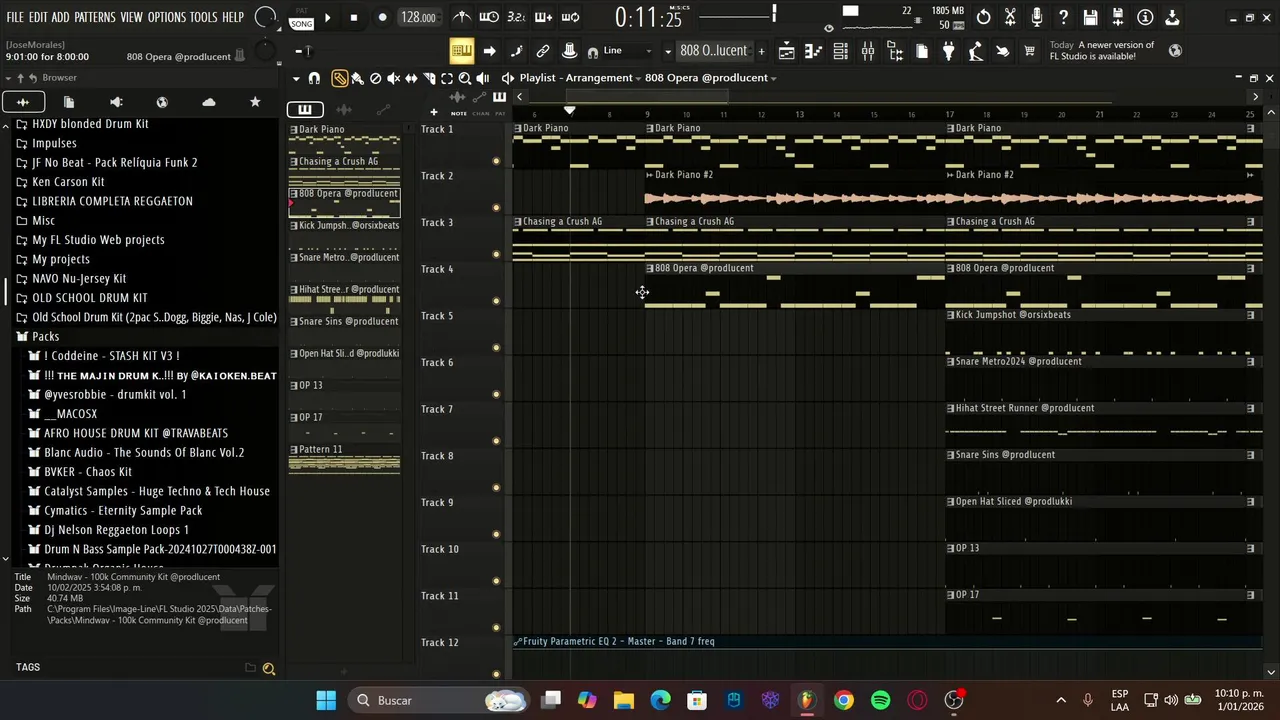Click the microphone one-click recording icon
Image resolution: width=1280 pixels, height=720 pixels.
1037,17
